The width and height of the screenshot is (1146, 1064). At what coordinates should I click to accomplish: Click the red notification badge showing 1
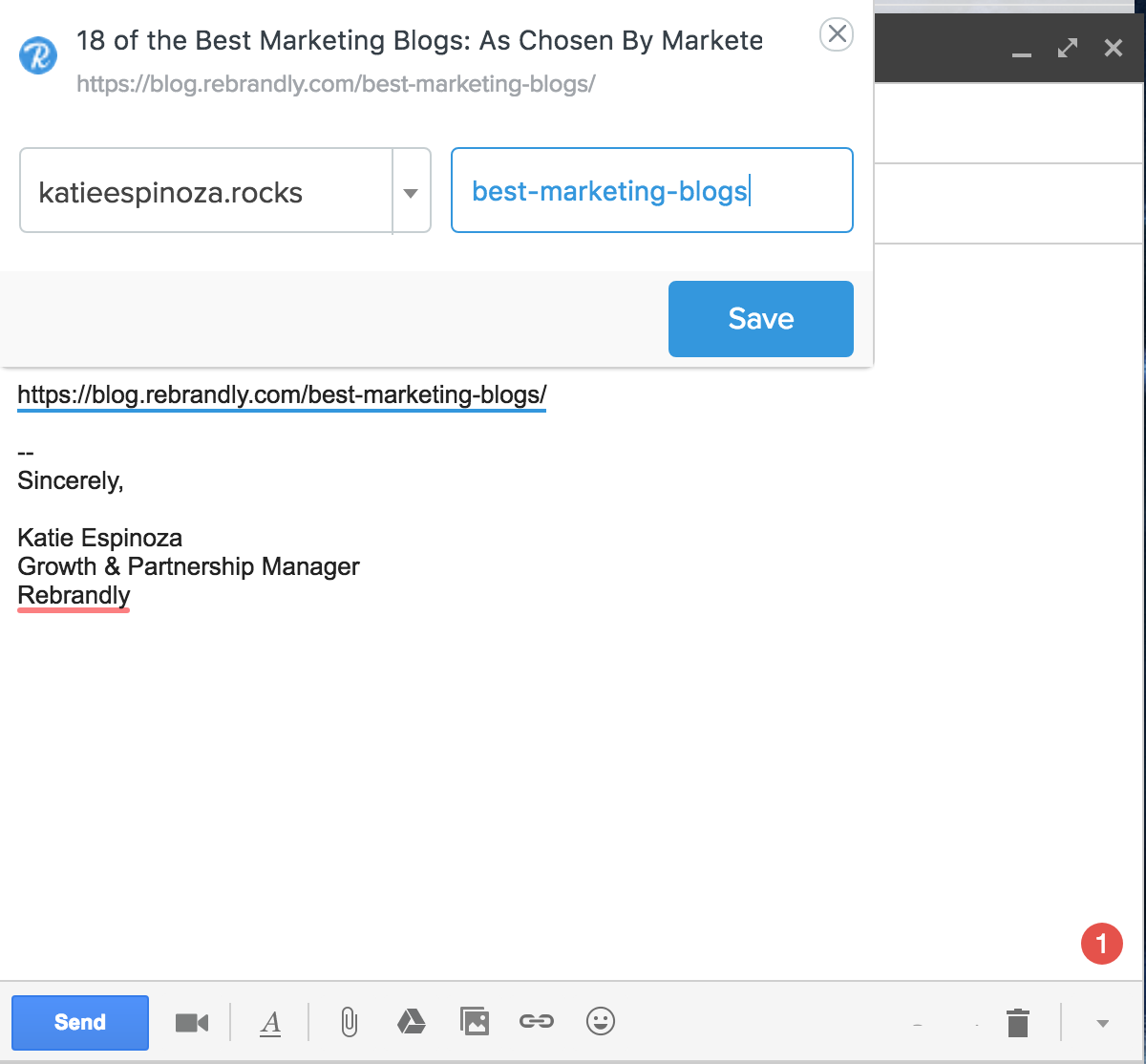[x=1101, y=944]
